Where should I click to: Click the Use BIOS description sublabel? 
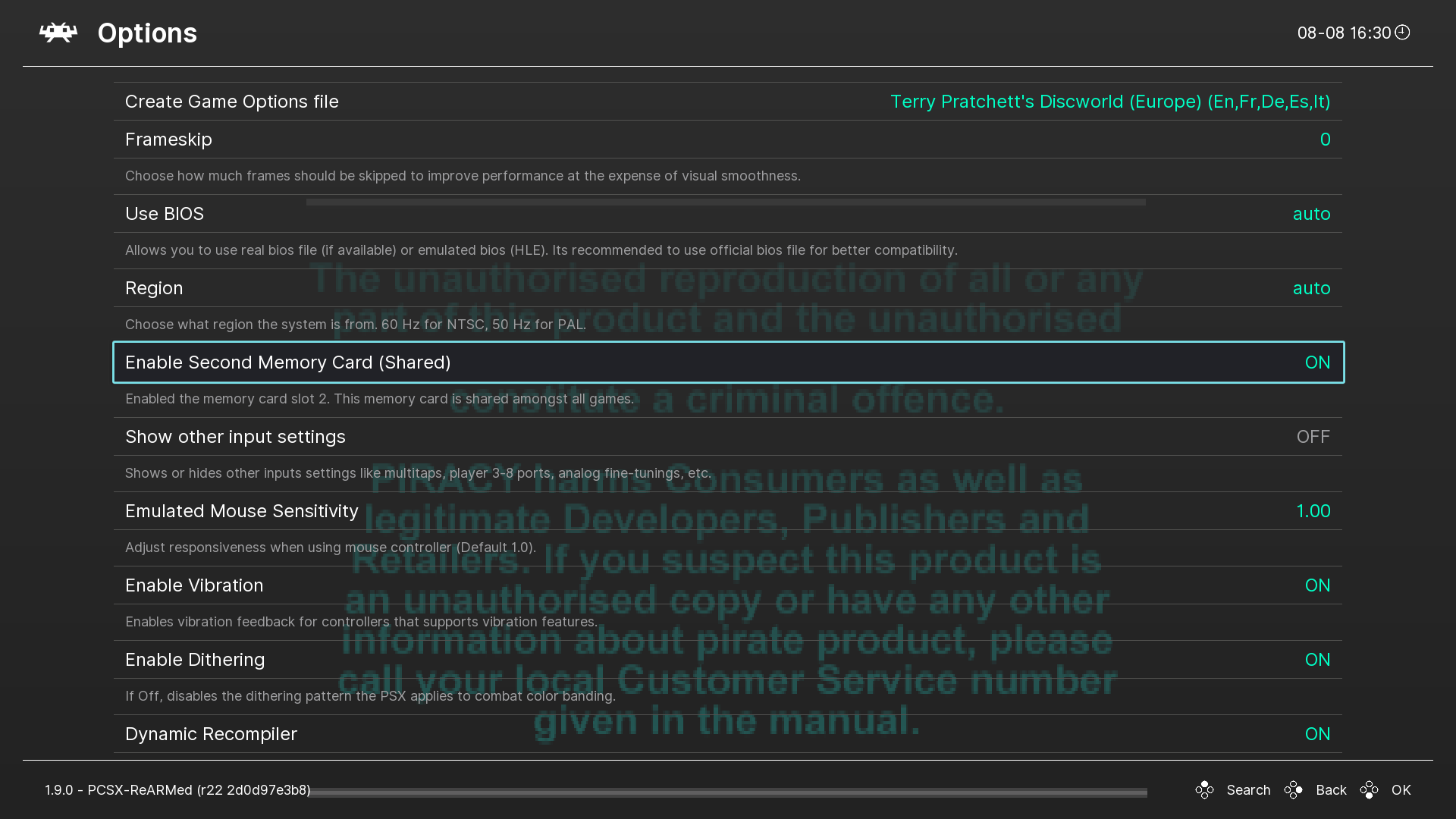(541, 250)
